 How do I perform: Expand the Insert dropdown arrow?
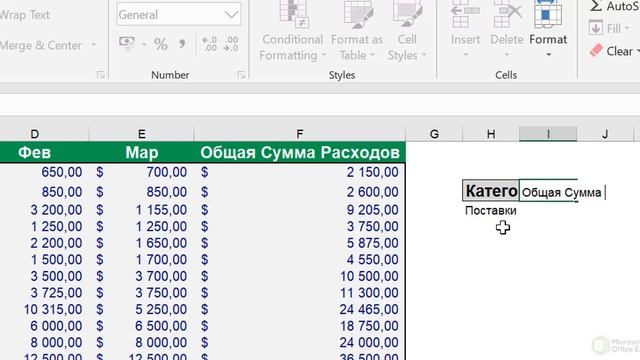pyautogui.click(x=465, y=55)
